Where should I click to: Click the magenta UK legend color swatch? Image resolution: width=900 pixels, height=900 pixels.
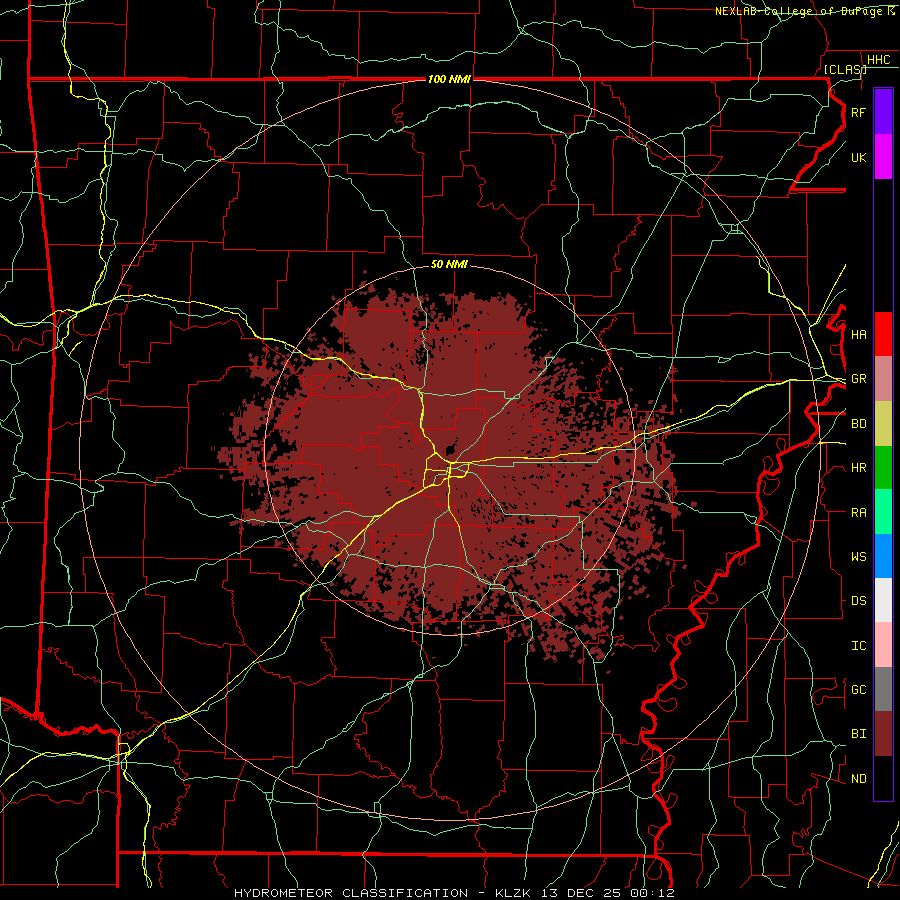point(883,157)
